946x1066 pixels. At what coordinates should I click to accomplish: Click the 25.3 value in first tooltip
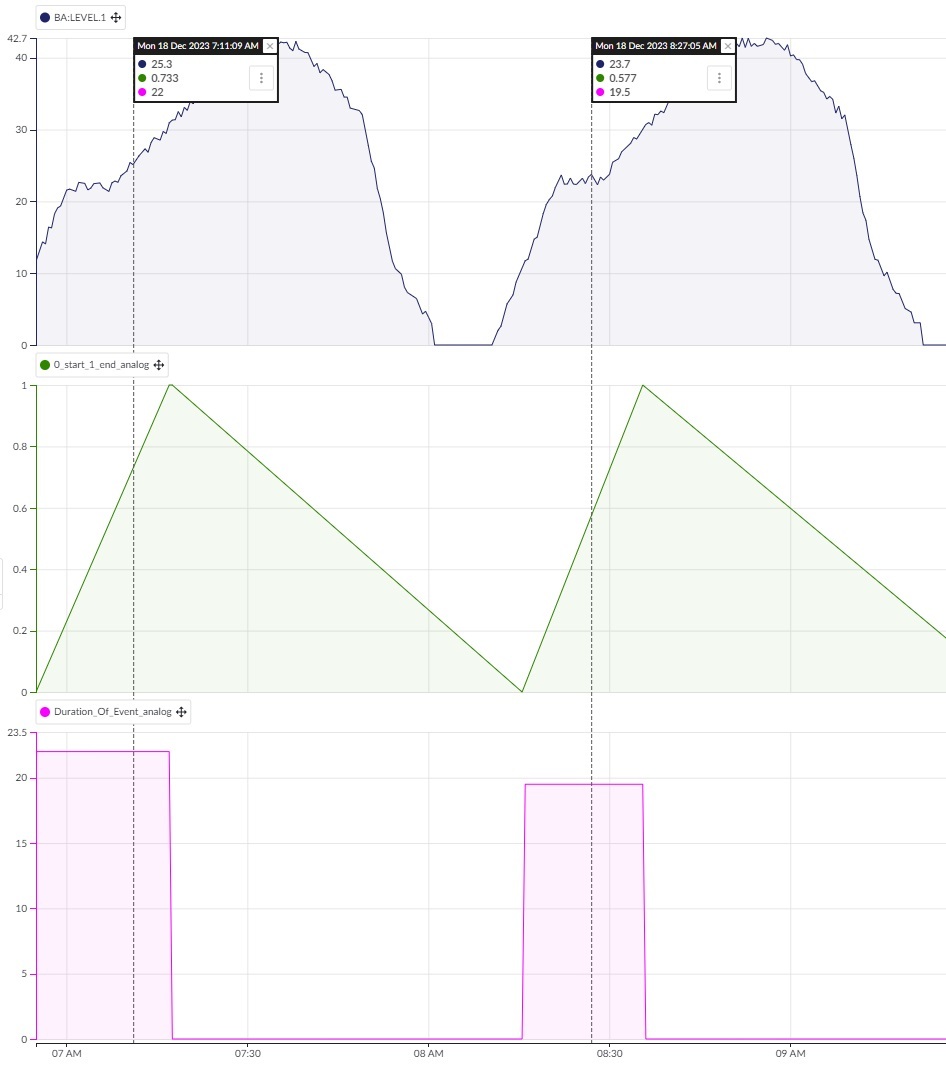click(162, 64)
